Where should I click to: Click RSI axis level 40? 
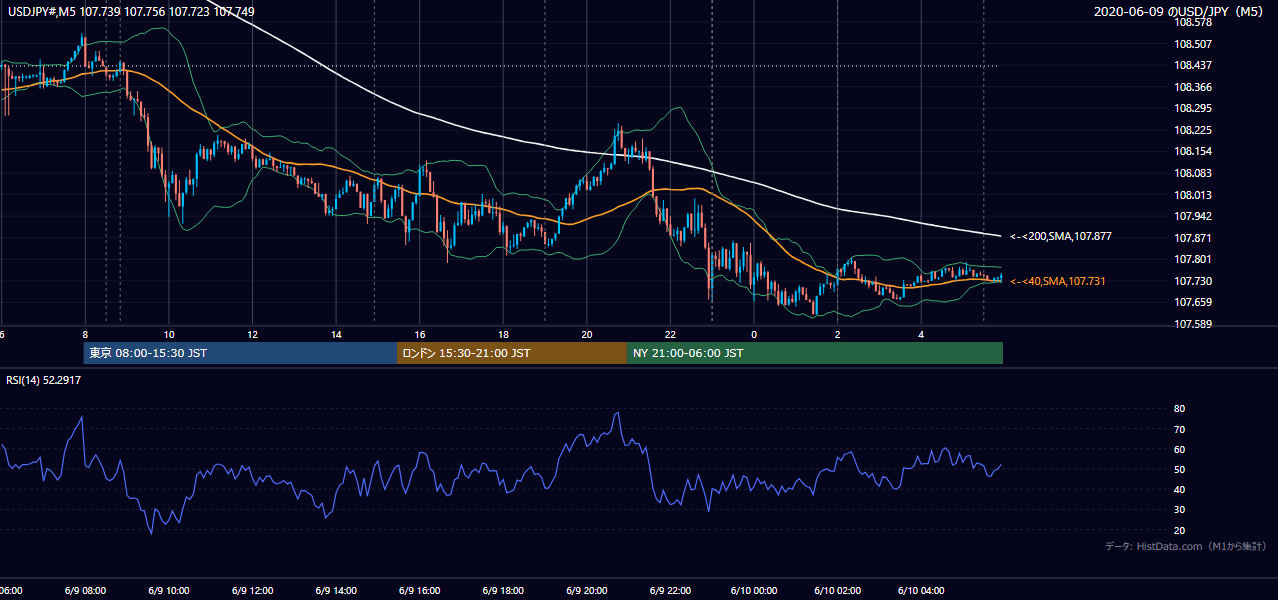(x=1179, y=489)
